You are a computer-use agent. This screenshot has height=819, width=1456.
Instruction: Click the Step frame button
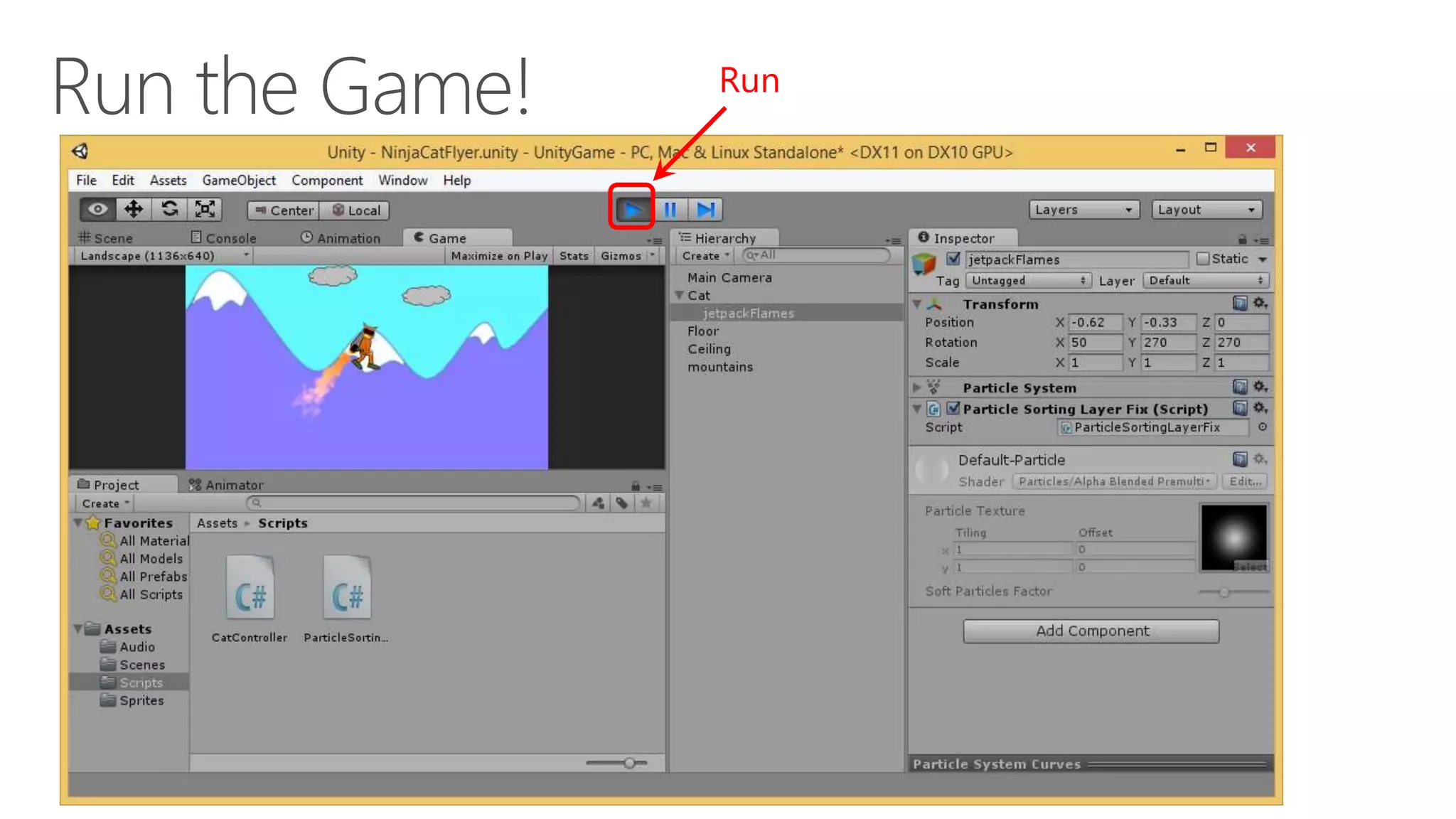tap(705, 210)
